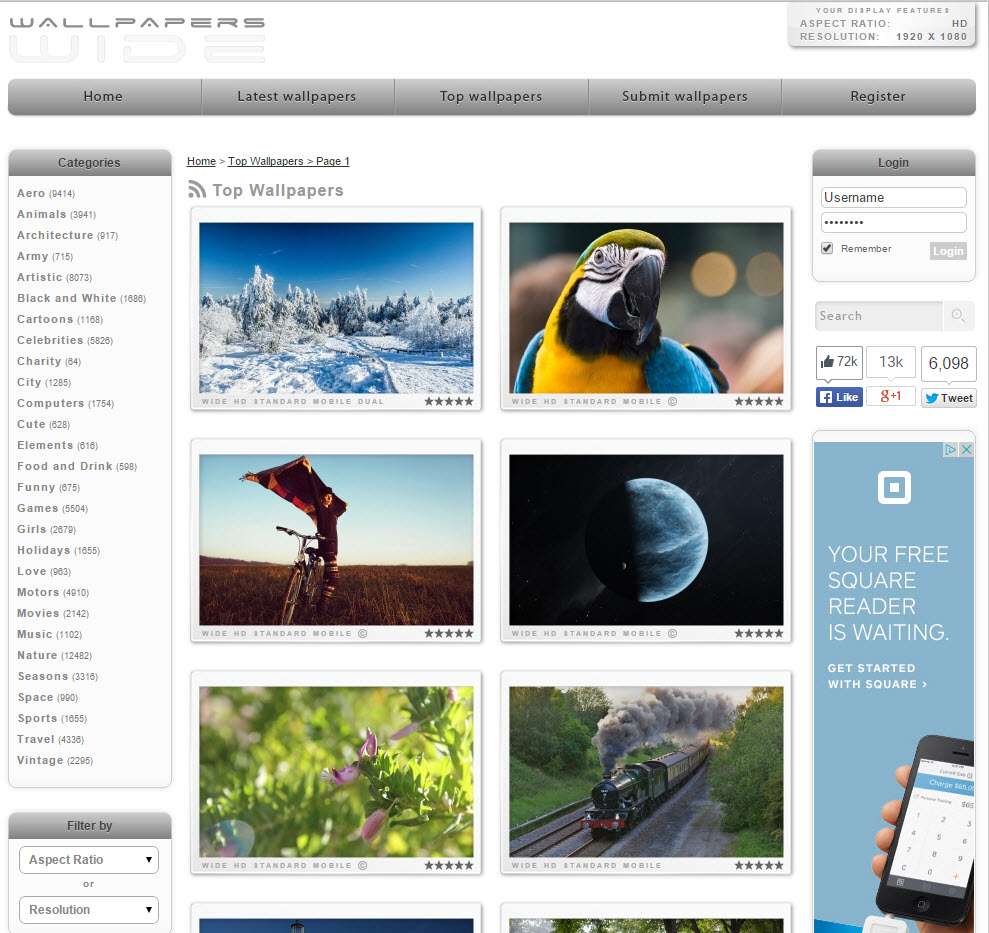Viewport: 989px width, 933px height.
Task: Click the RSS feed icon beside Top Wallpapers
Action: coord(196,190)
